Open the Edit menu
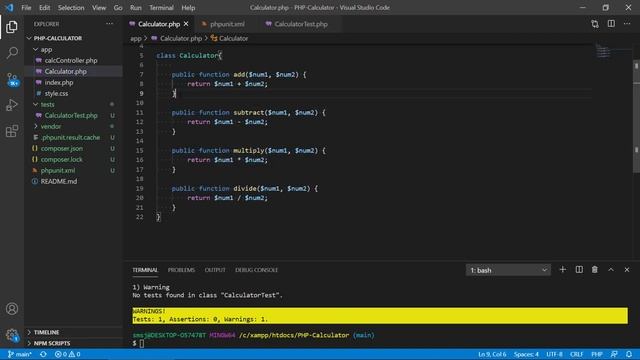 pos(44,8)
